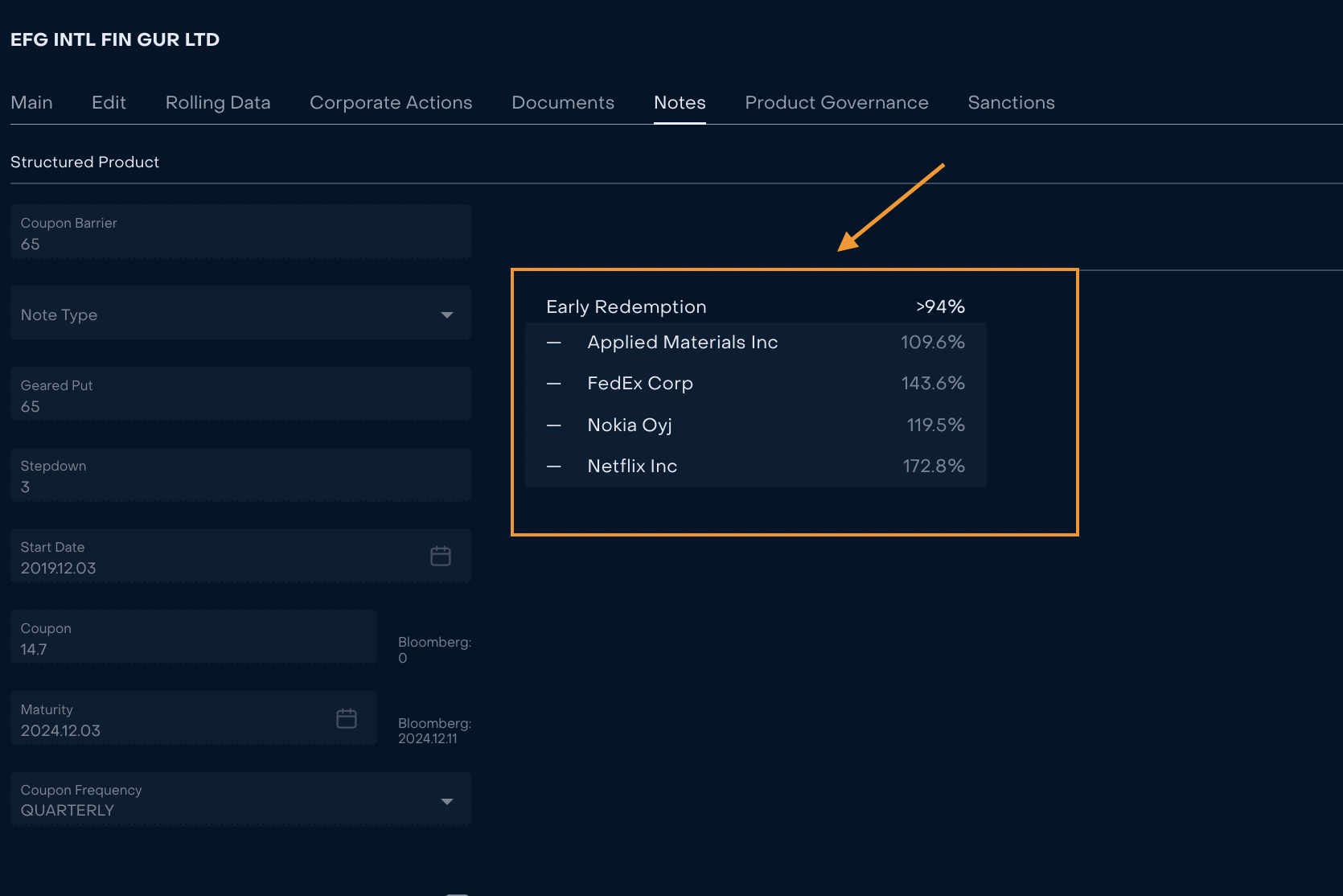Select the FedEx Corp name
This screenshot has height=896, width=1343.
click(x=640, y=384)
